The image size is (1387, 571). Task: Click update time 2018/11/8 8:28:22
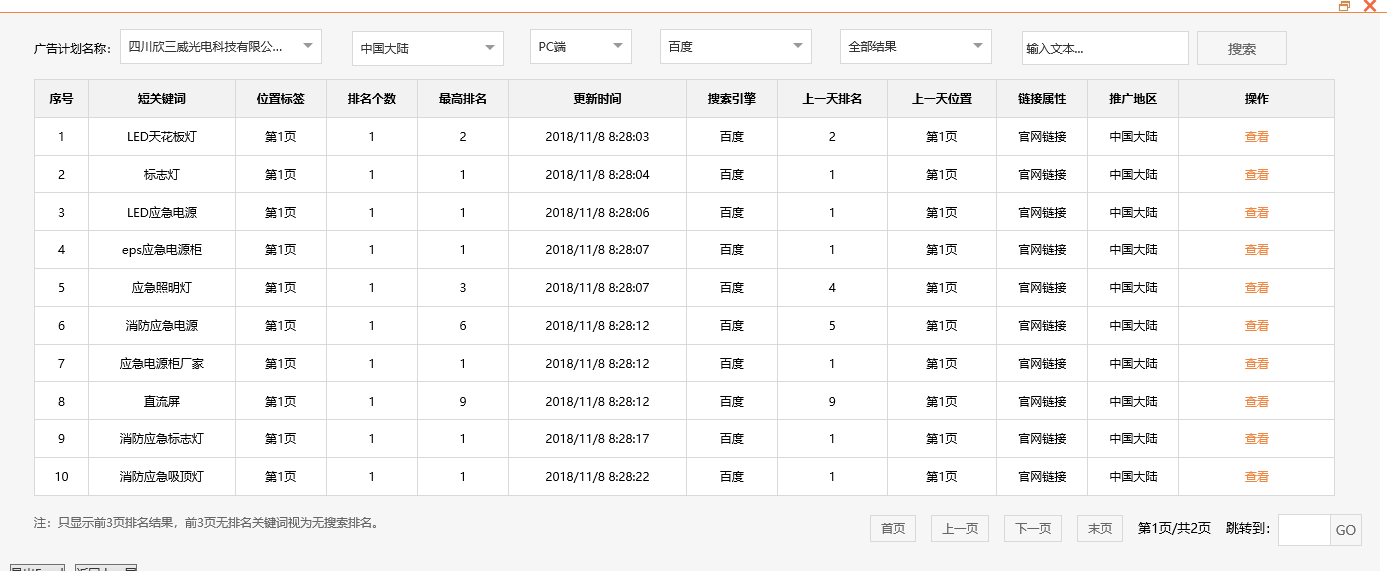[x=597, y=477]
